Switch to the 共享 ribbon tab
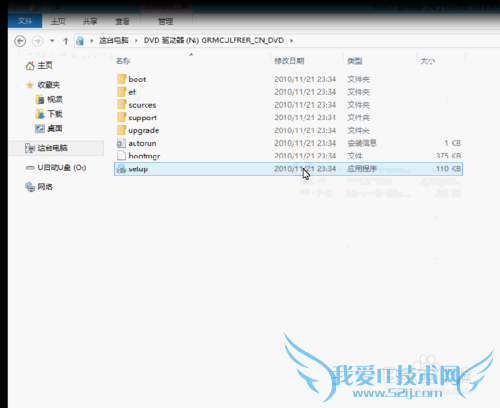500x408 pixels. (x=90, y=21)
